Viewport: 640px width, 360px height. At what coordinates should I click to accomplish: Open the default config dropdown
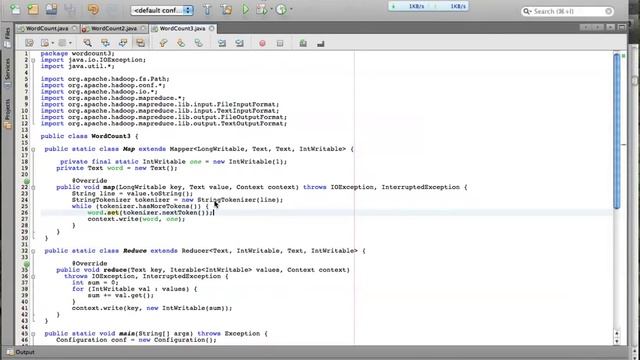(x=162, y=10)
